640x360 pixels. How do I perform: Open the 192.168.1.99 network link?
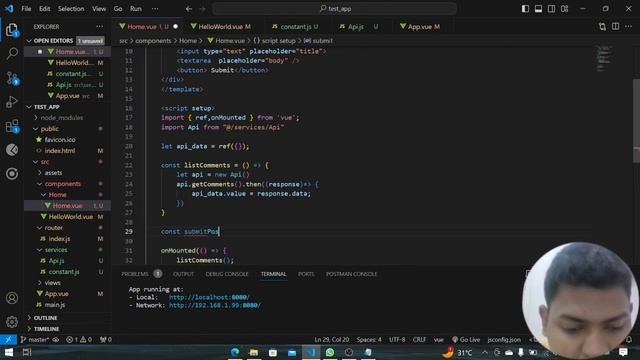click(x=215, y=305)
